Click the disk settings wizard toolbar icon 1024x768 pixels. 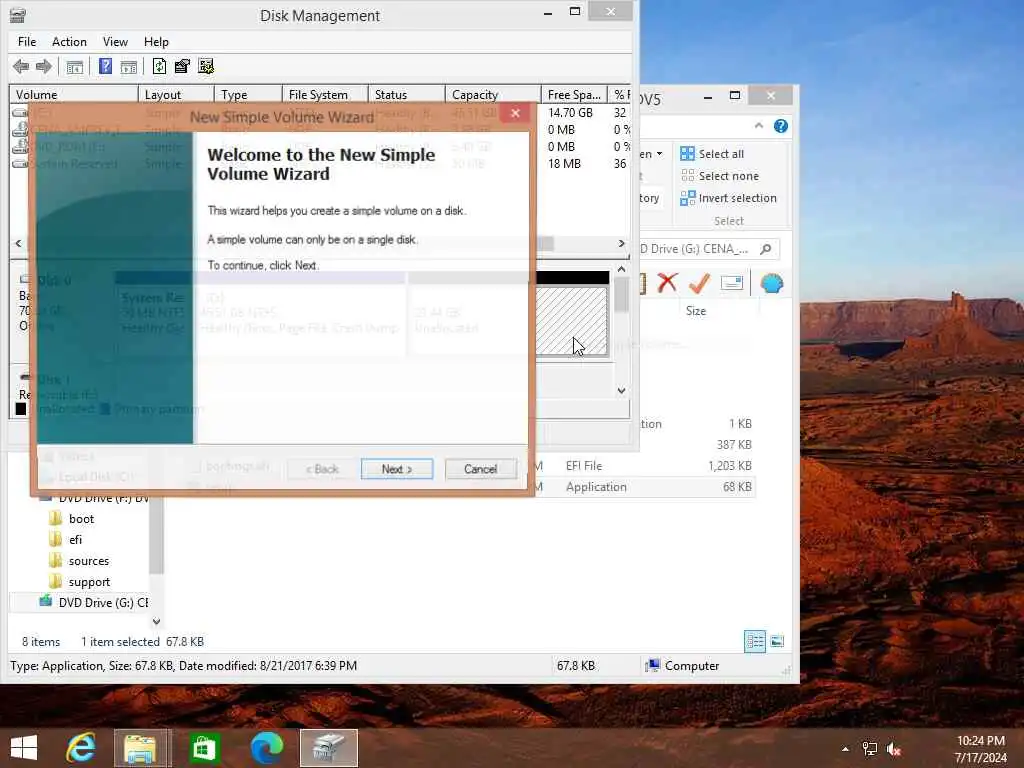point(206,66)
